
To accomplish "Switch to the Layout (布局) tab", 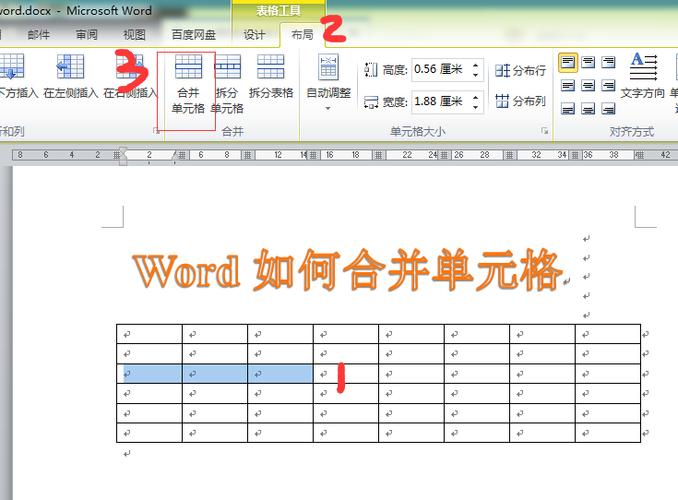I will pyautogui.click(x=302, y=35).
